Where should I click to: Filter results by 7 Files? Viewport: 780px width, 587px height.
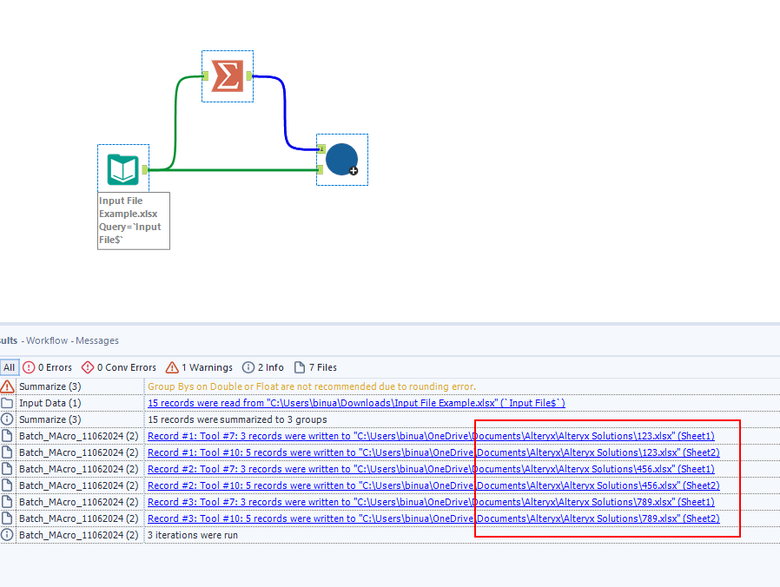(315, 368)
